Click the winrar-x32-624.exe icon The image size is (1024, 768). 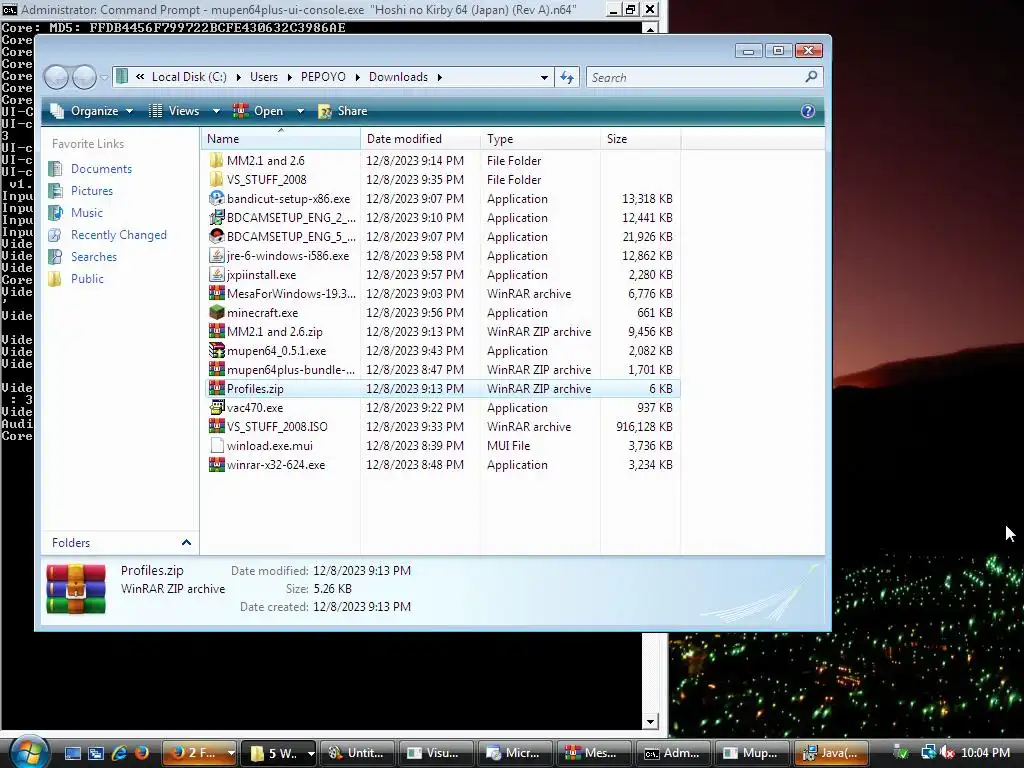pyautogui.click(x=216, y=465)
